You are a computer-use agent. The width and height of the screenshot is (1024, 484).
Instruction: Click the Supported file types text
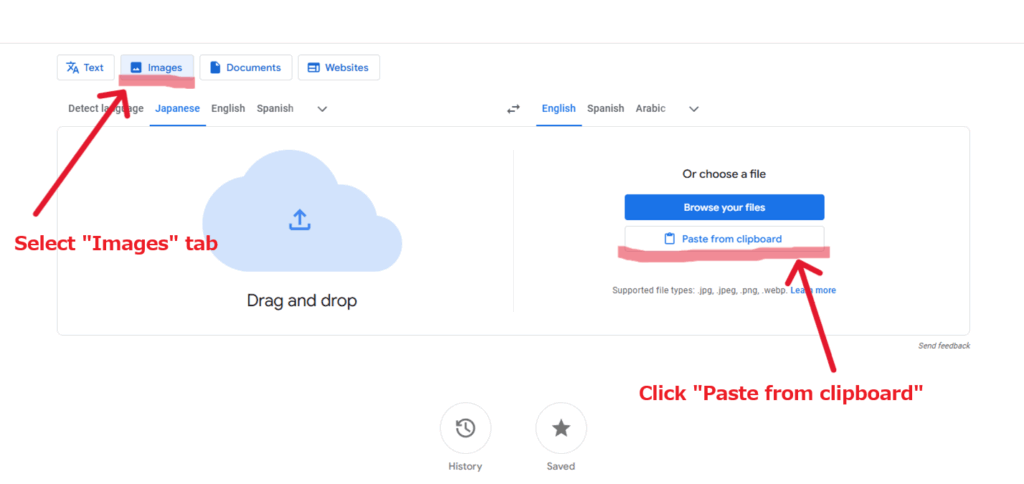700,290
